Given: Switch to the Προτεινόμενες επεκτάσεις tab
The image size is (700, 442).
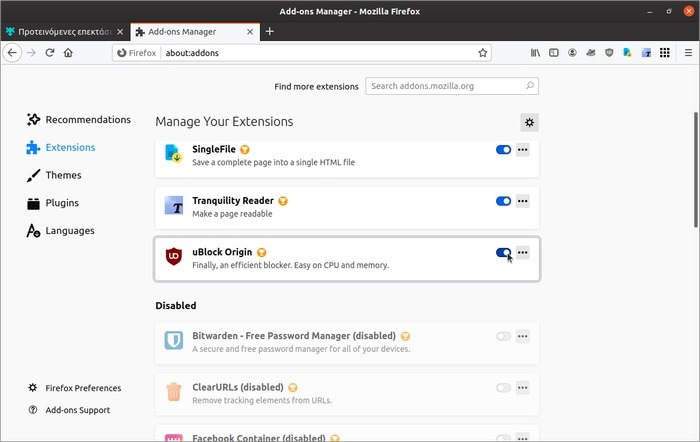Looking at the screenshot, I should (65, 32).
